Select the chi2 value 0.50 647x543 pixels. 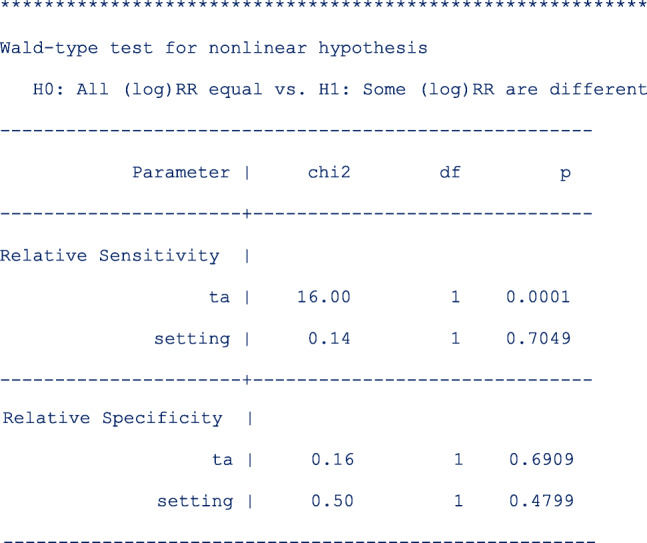click(329, 501)
